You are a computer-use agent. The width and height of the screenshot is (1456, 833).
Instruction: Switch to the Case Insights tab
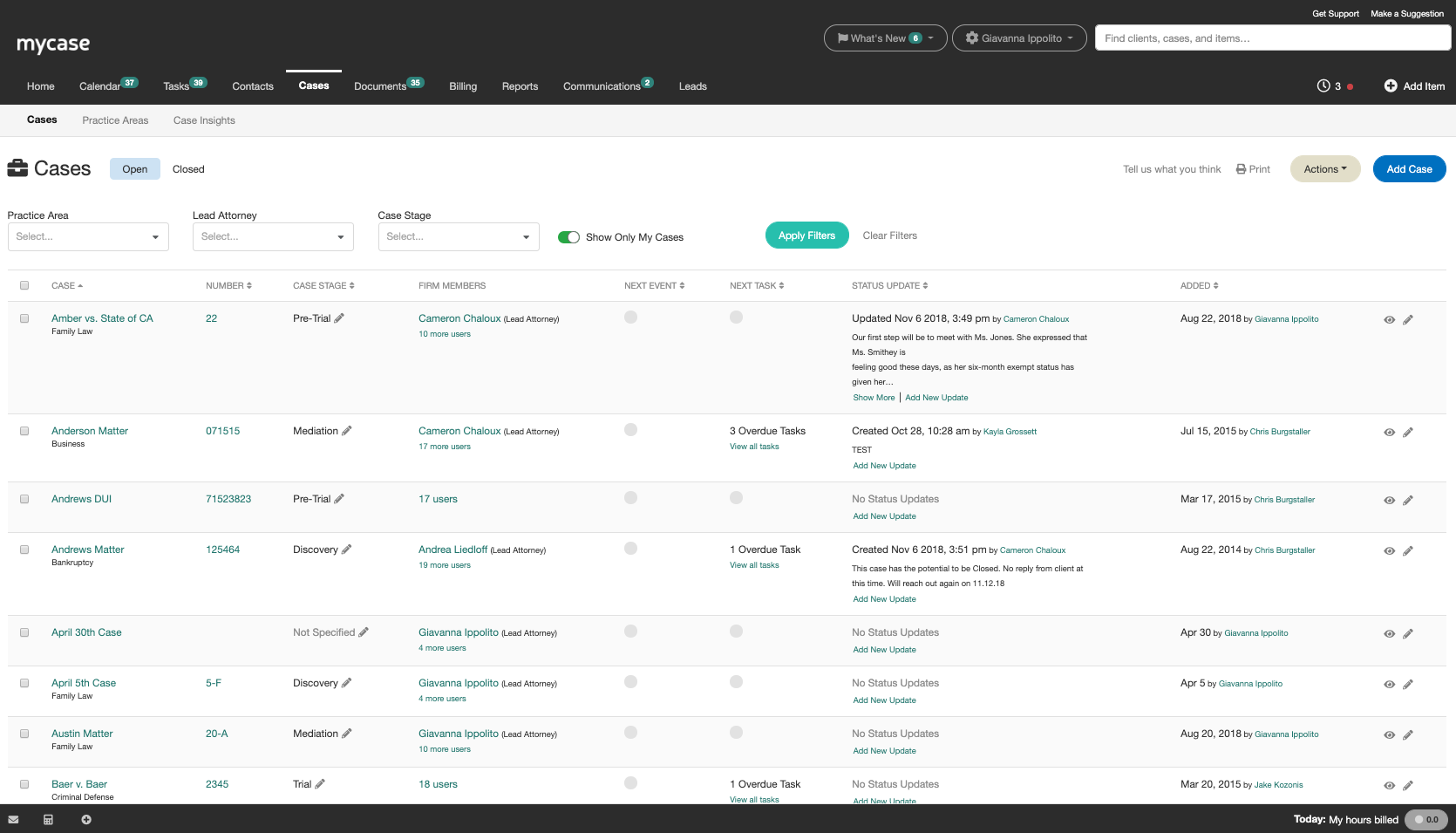coord(204,120)
